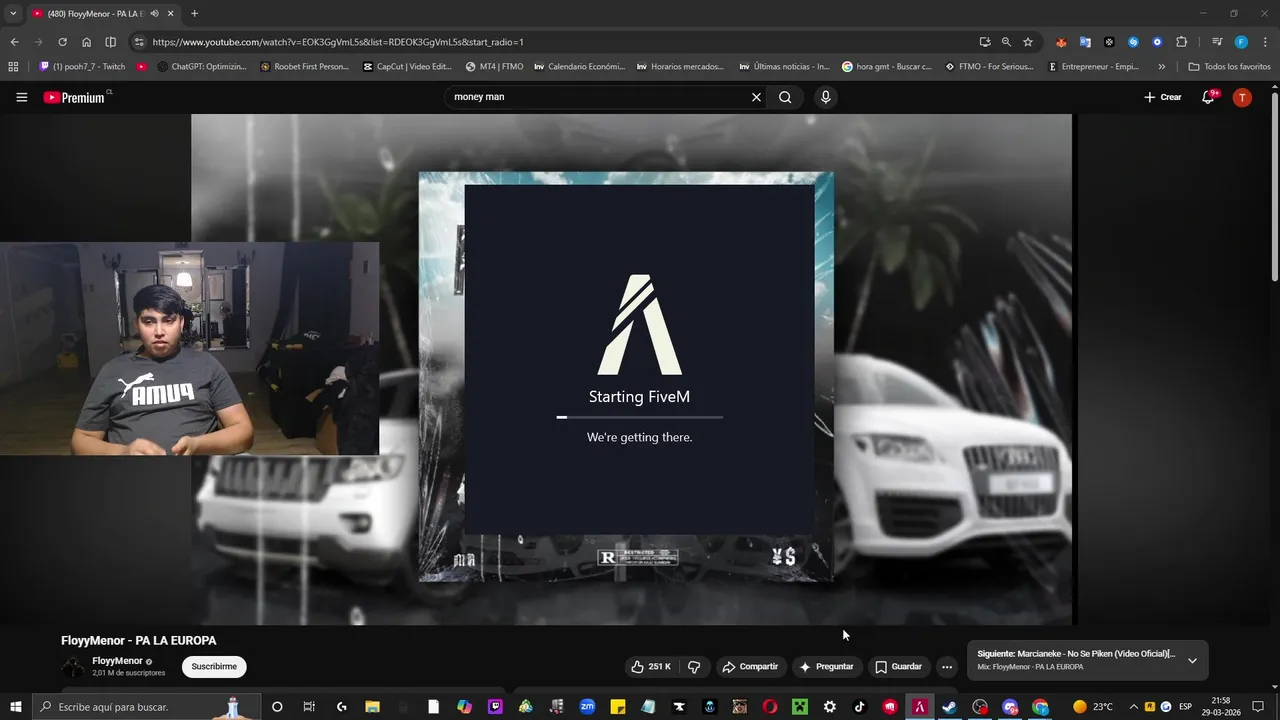Share the video via Compartir
Image resolution: width=1280 pixels, height=720 pixels.
750,667
